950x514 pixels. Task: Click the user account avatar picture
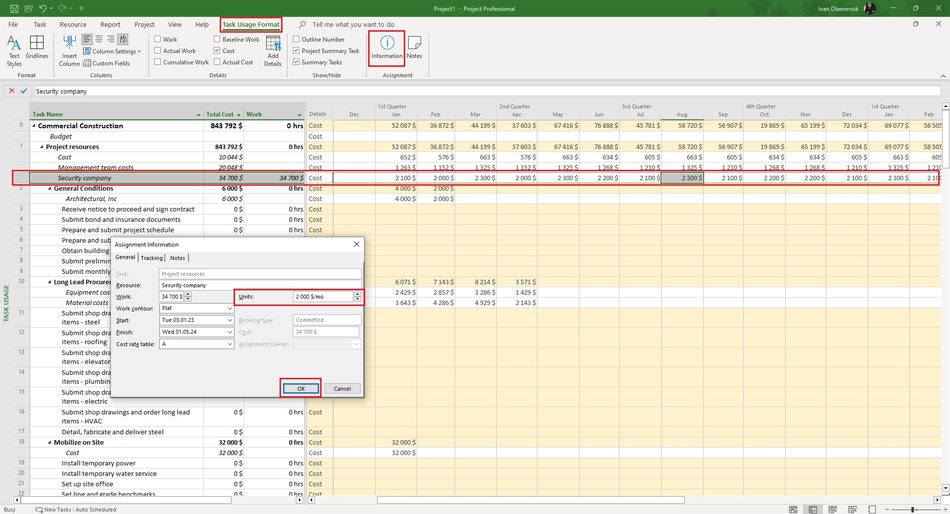(x=870, y=8)
